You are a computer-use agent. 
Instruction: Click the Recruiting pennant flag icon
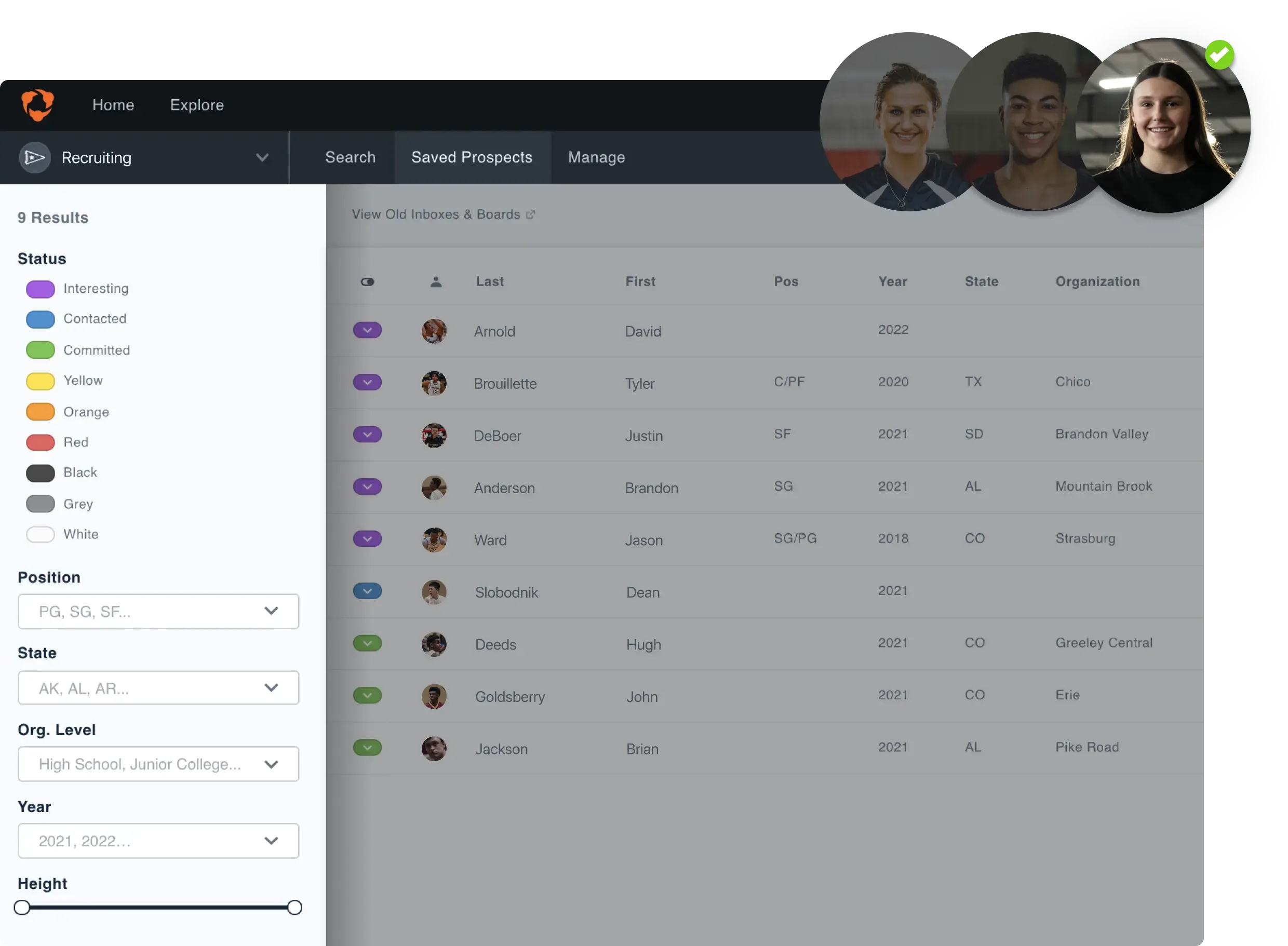(35, 157)
